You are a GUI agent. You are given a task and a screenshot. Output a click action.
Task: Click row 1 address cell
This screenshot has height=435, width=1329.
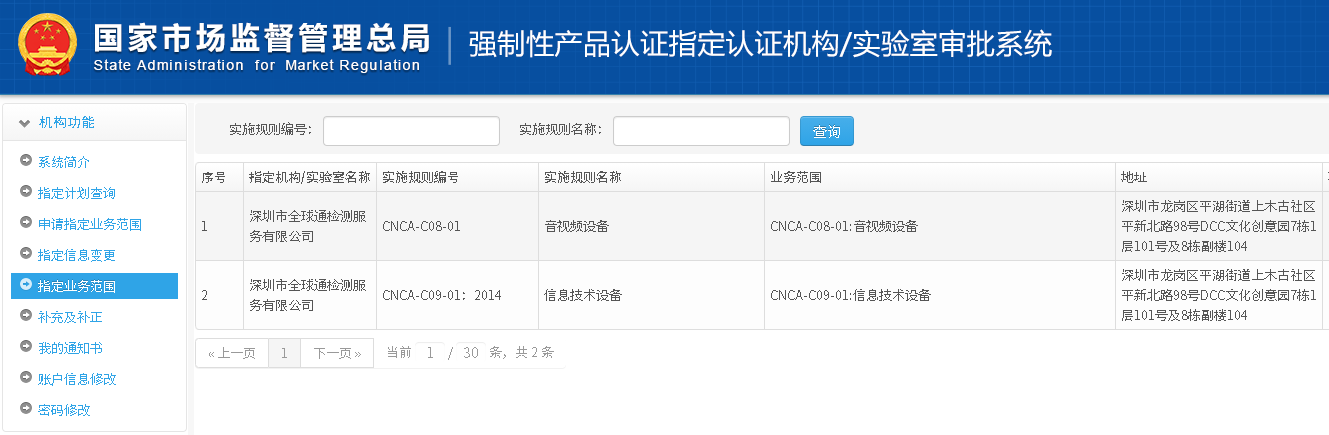click(x=1219, y=226)
